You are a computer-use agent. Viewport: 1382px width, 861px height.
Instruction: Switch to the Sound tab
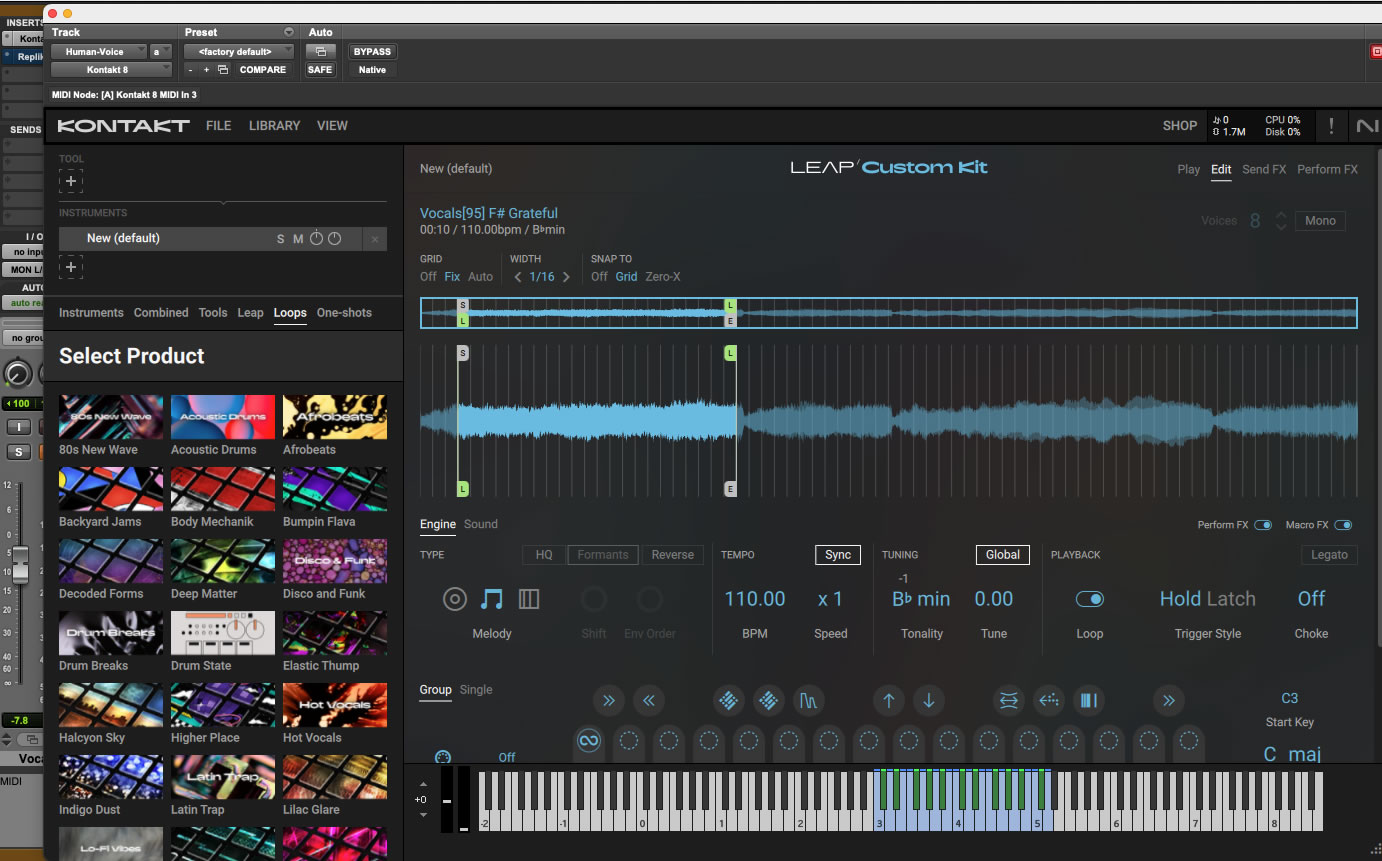point(481,524)
